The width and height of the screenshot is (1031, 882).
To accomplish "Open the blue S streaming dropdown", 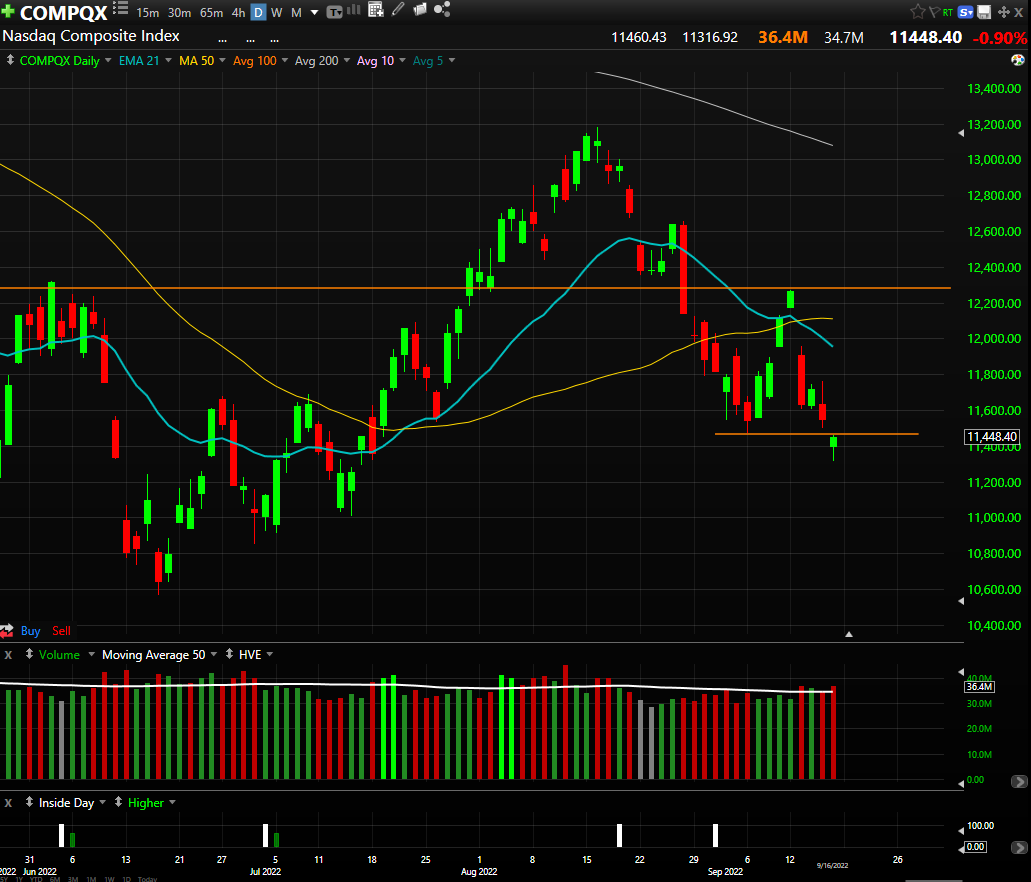I will (966, 12).
